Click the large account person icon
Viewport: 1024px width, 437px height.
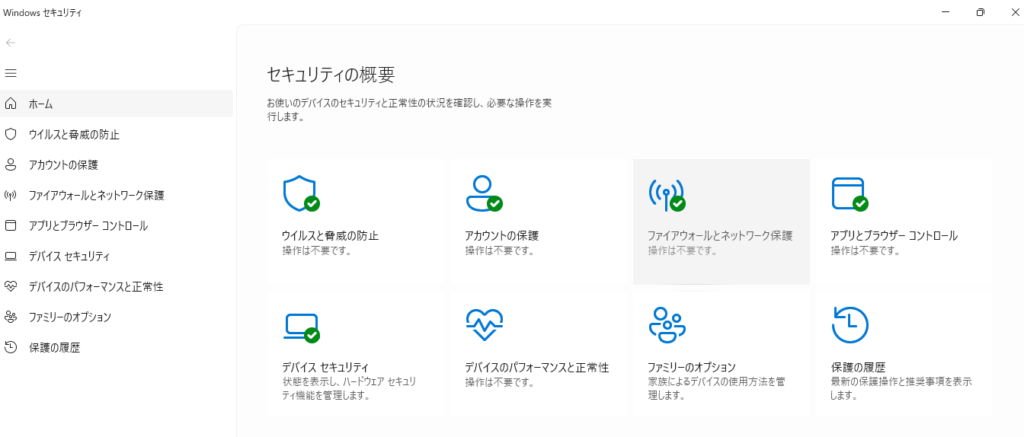484,193
